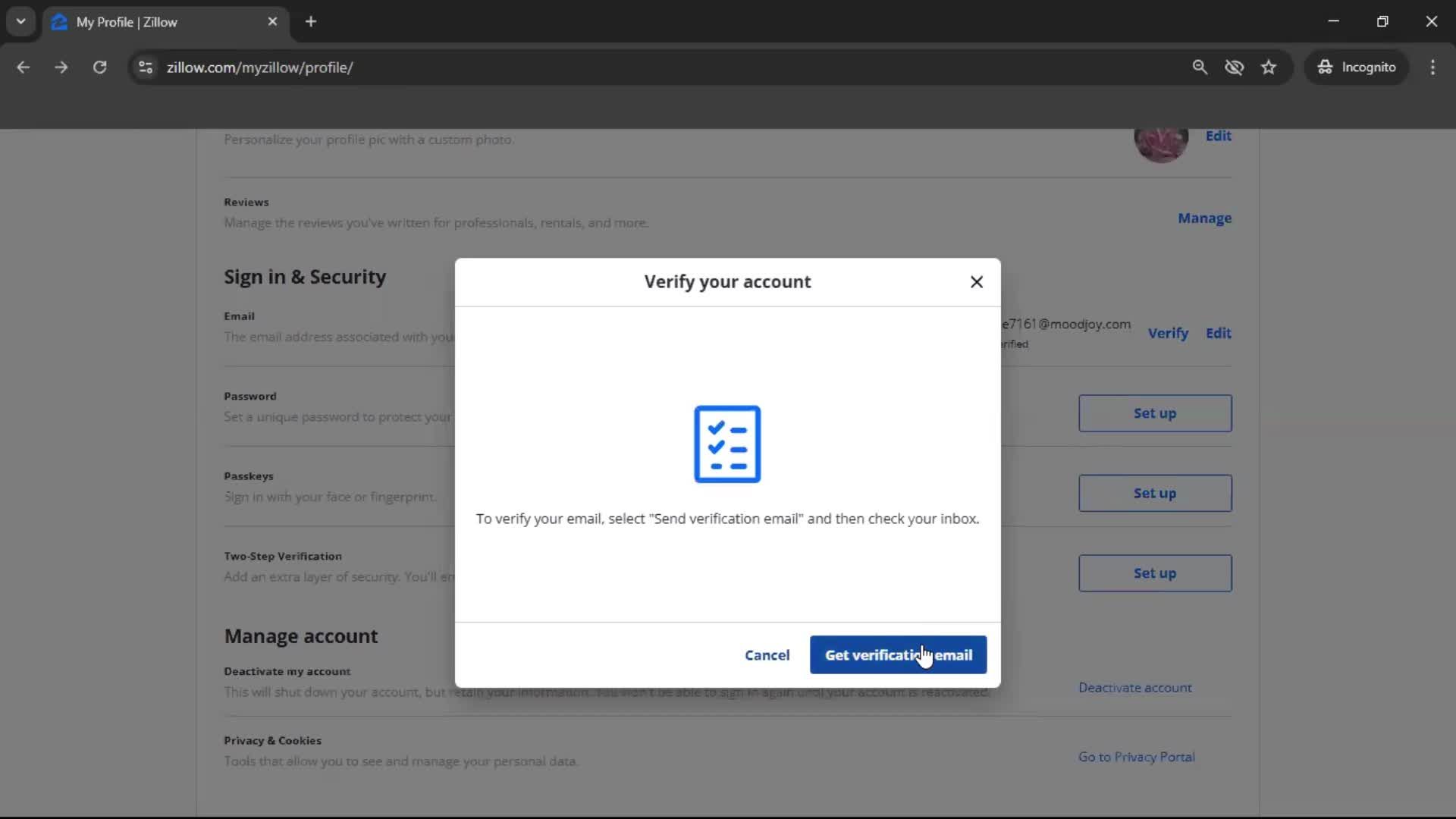Reload the current page
Image resolution: width=1456 pixels, height=819 pixels.
[x=99, y=67]
